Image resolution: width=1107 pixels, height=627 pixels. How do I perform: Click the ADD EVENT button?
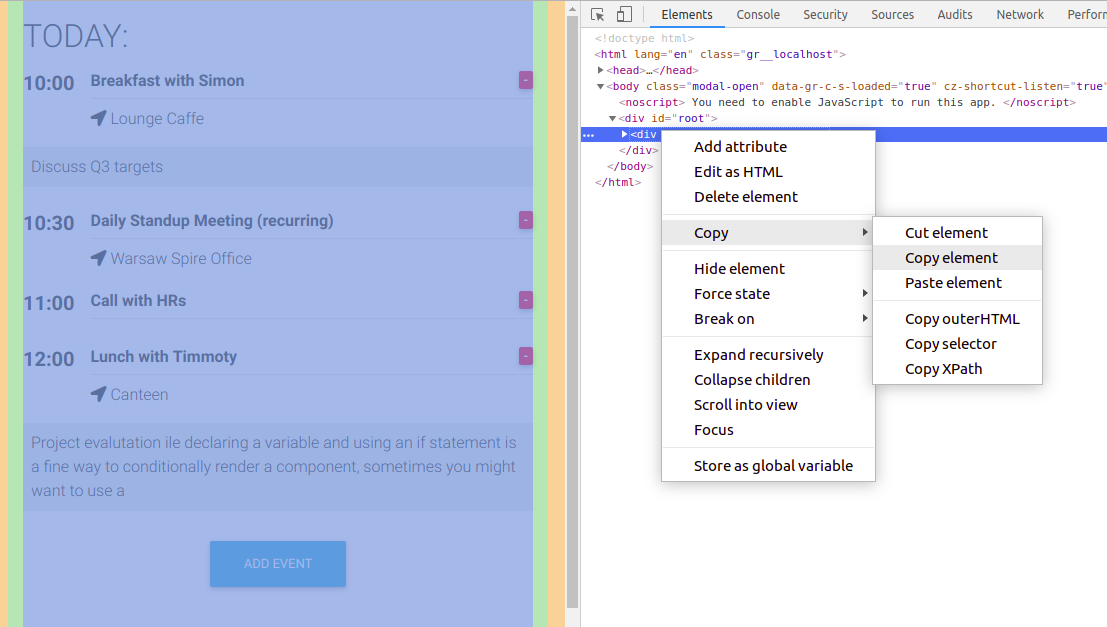pyautogui.click(x=277, y=563)
